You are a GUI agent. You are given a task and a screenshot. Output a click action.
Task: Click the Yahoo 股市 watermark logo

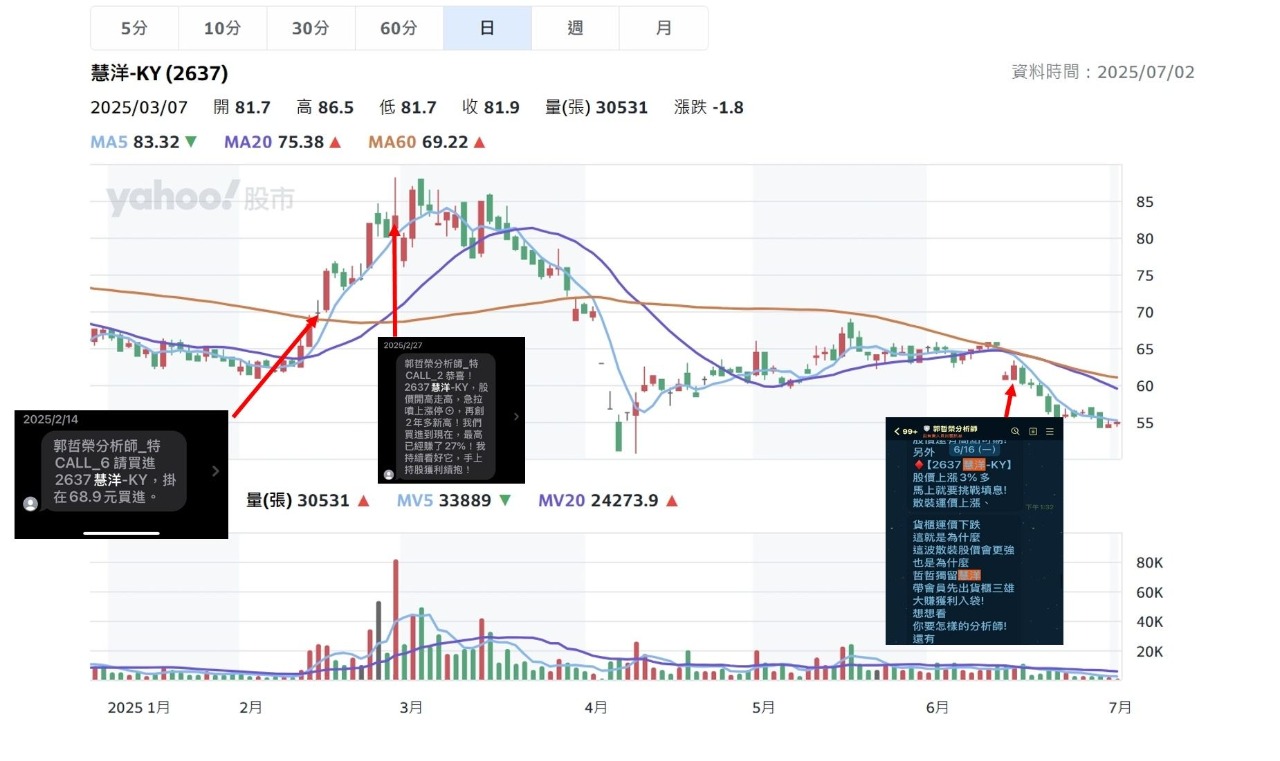coord(200,198)
